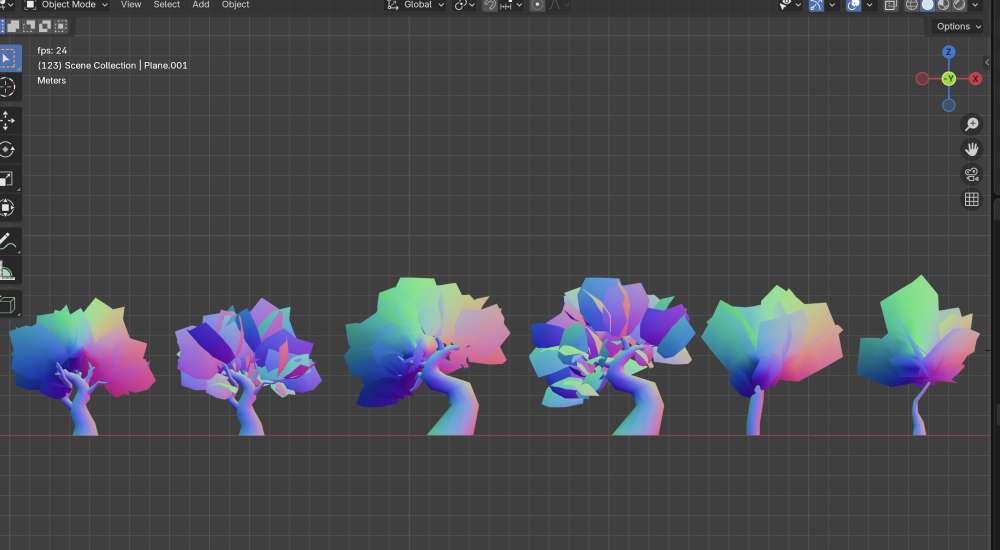Open the Global transform orientation dropdown
1000x550 pixels.
point(416,5)
